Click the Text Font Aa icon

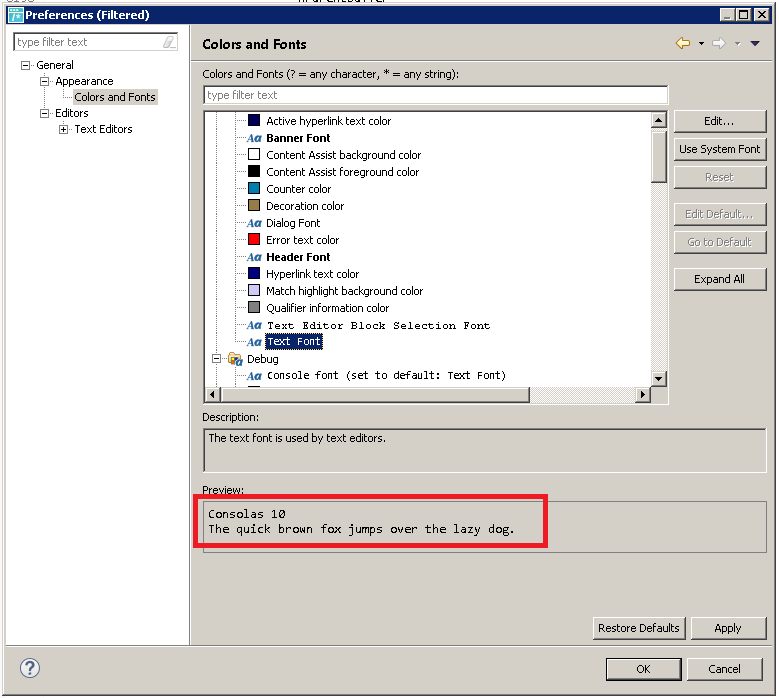(x=254, y=342)
